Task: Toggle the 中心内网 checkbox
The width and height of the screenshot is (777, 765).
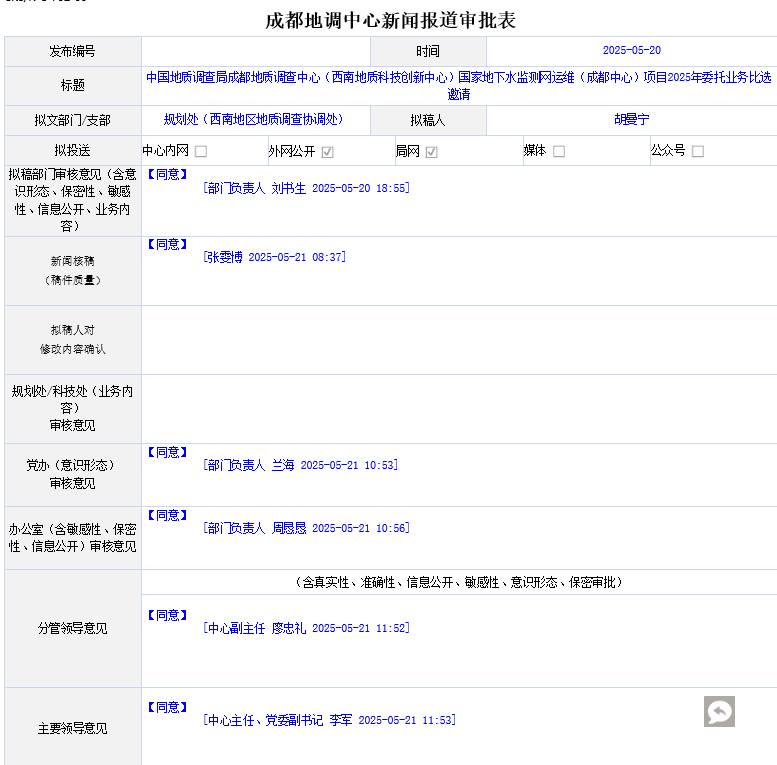Action: pos(201,152)
